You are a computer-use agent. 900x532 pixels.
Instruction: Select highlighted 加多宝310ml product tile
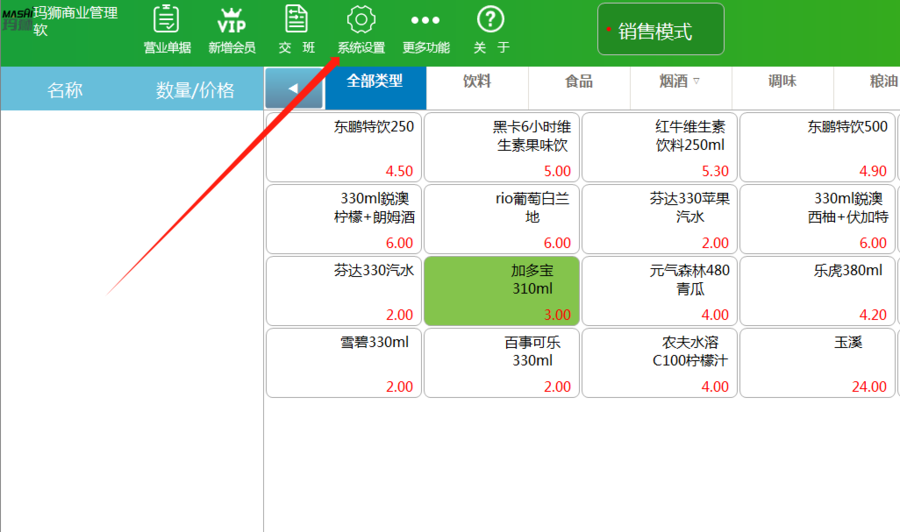pos(502,291)
